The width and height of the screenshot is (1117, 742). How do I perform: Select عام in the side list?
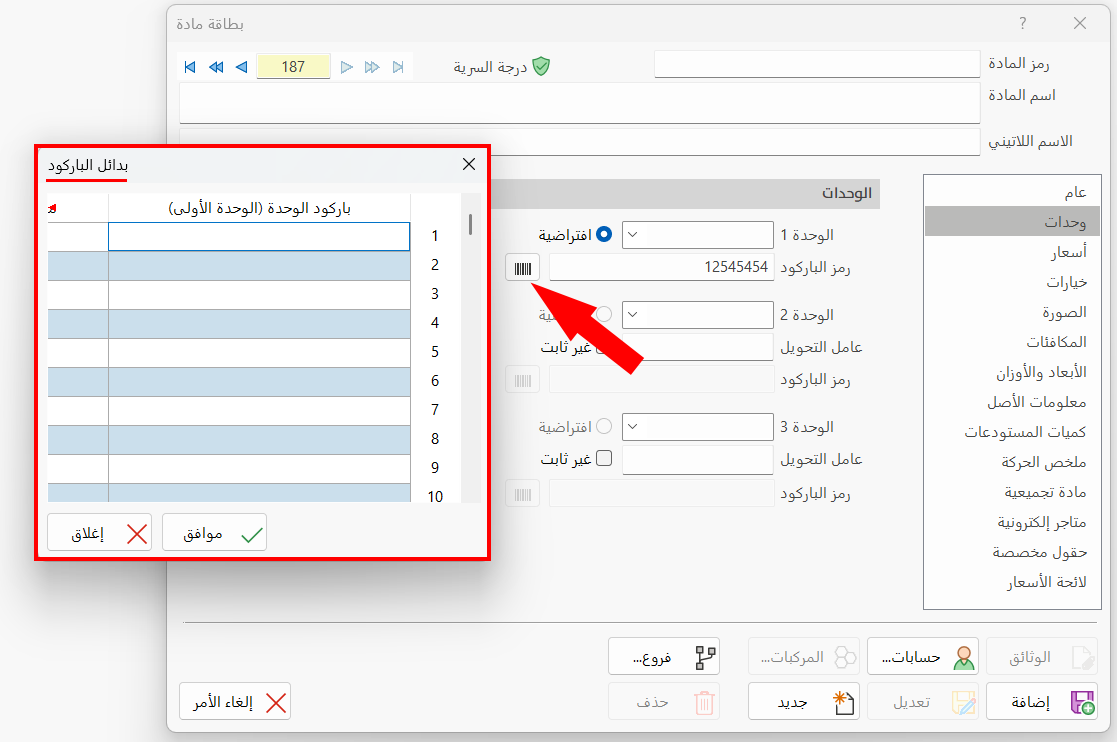coord(1012,192)
